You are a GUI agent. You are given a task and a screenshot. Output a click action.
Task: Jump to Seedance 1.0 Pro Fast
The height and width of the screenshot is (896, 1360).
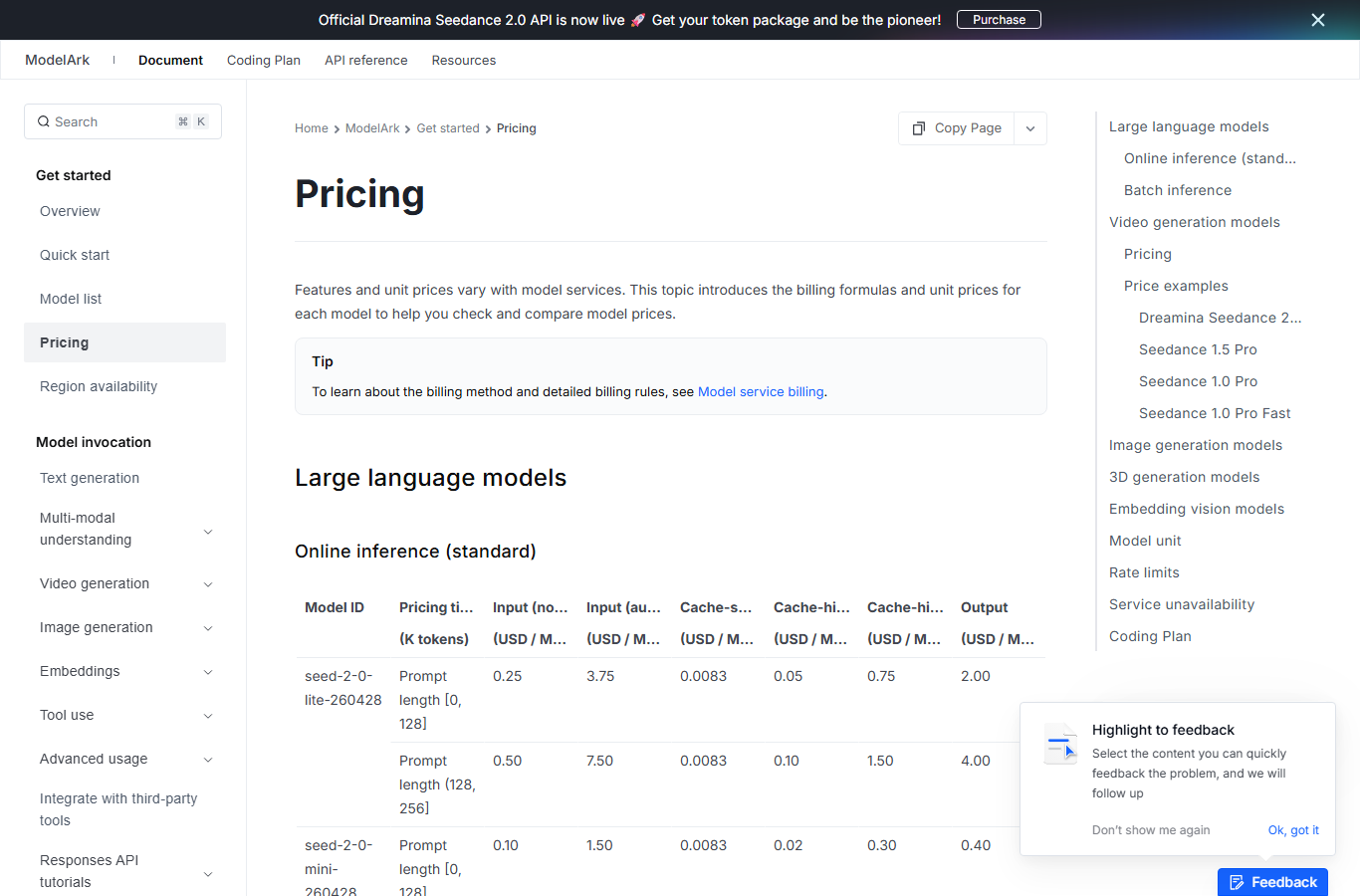1215,413
